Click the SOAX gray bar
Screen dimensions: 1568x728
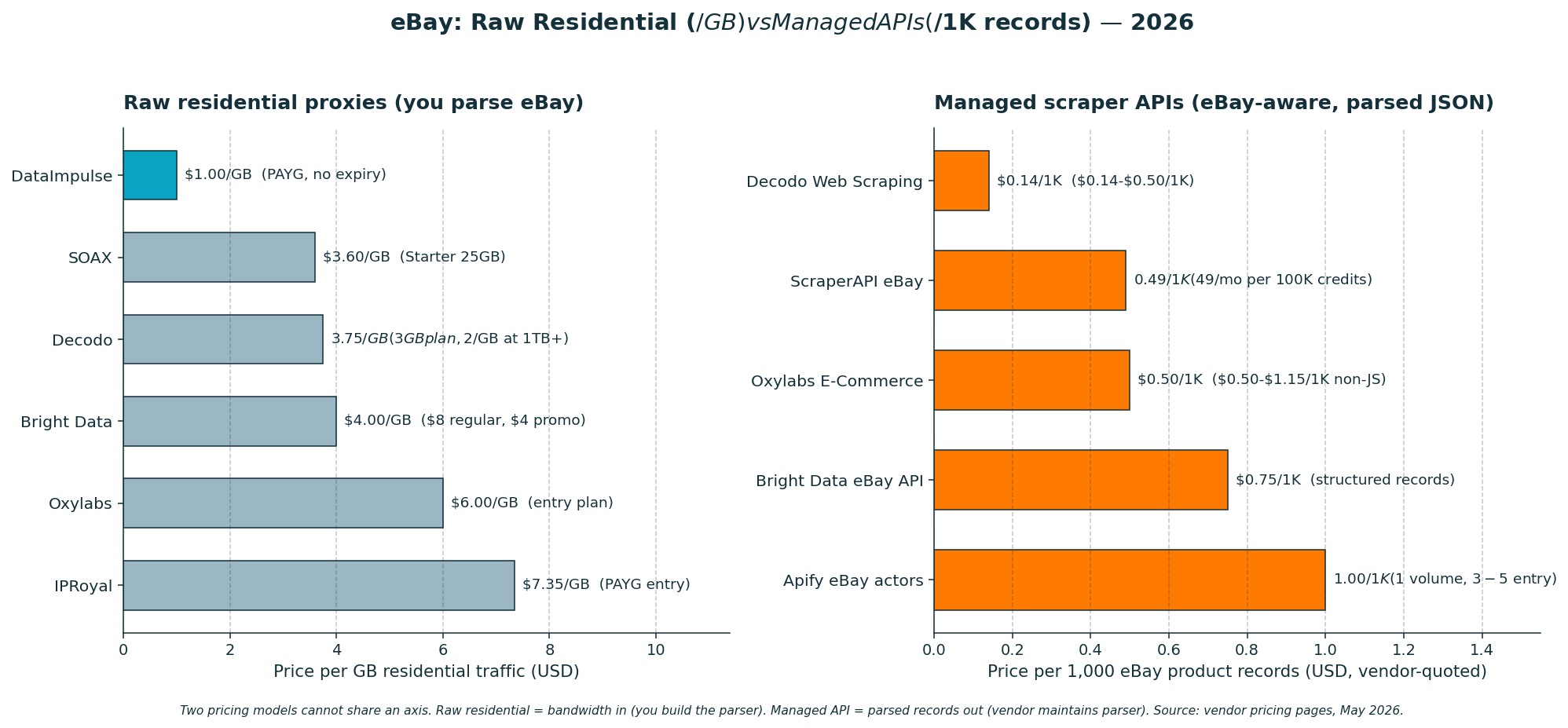pyautogui.click(x=219, y=257)
